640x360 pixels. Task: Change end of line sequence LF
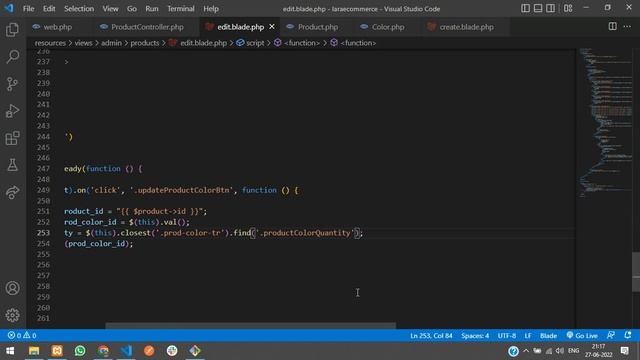point(528,336)
